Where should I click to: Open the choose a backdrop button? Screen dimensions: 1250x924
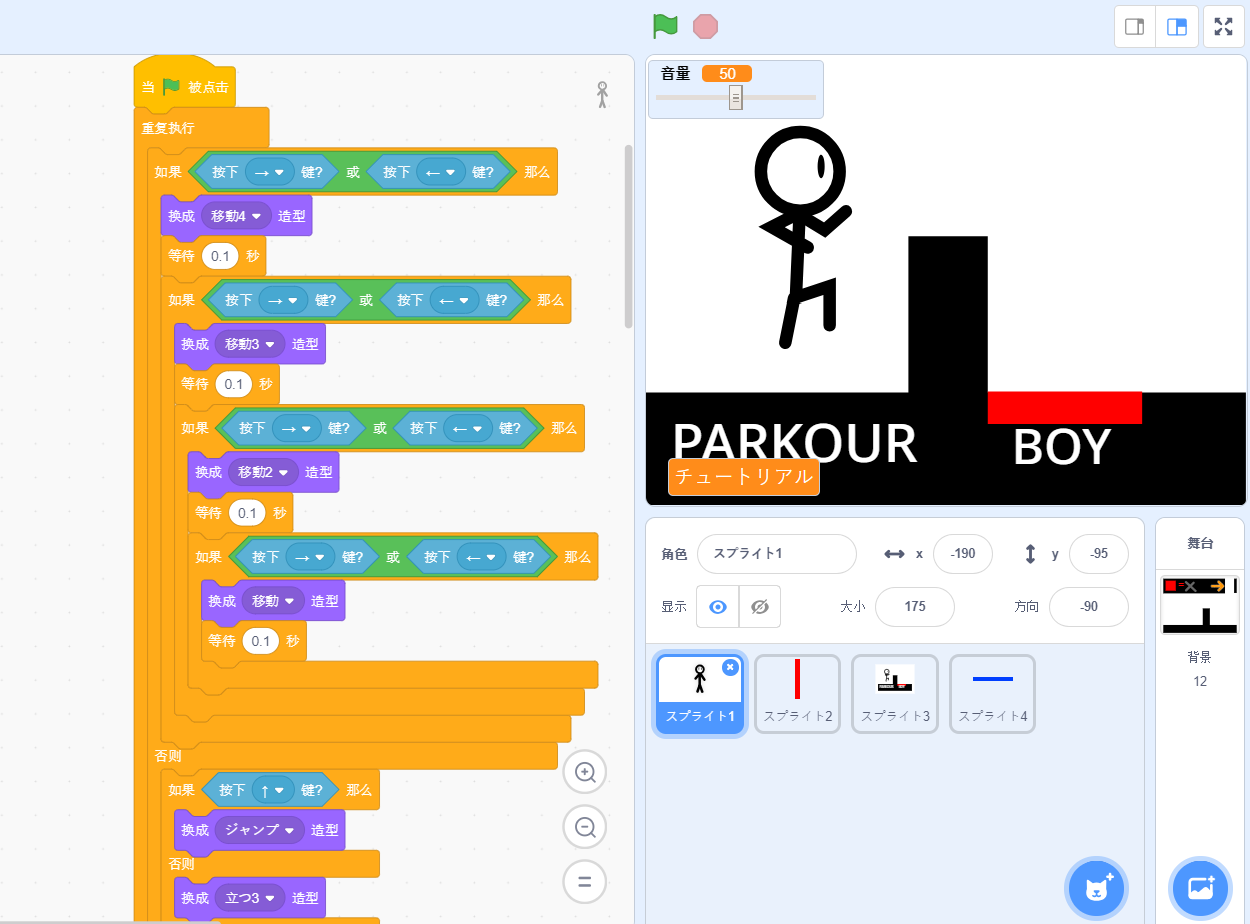pos(1199,888)
